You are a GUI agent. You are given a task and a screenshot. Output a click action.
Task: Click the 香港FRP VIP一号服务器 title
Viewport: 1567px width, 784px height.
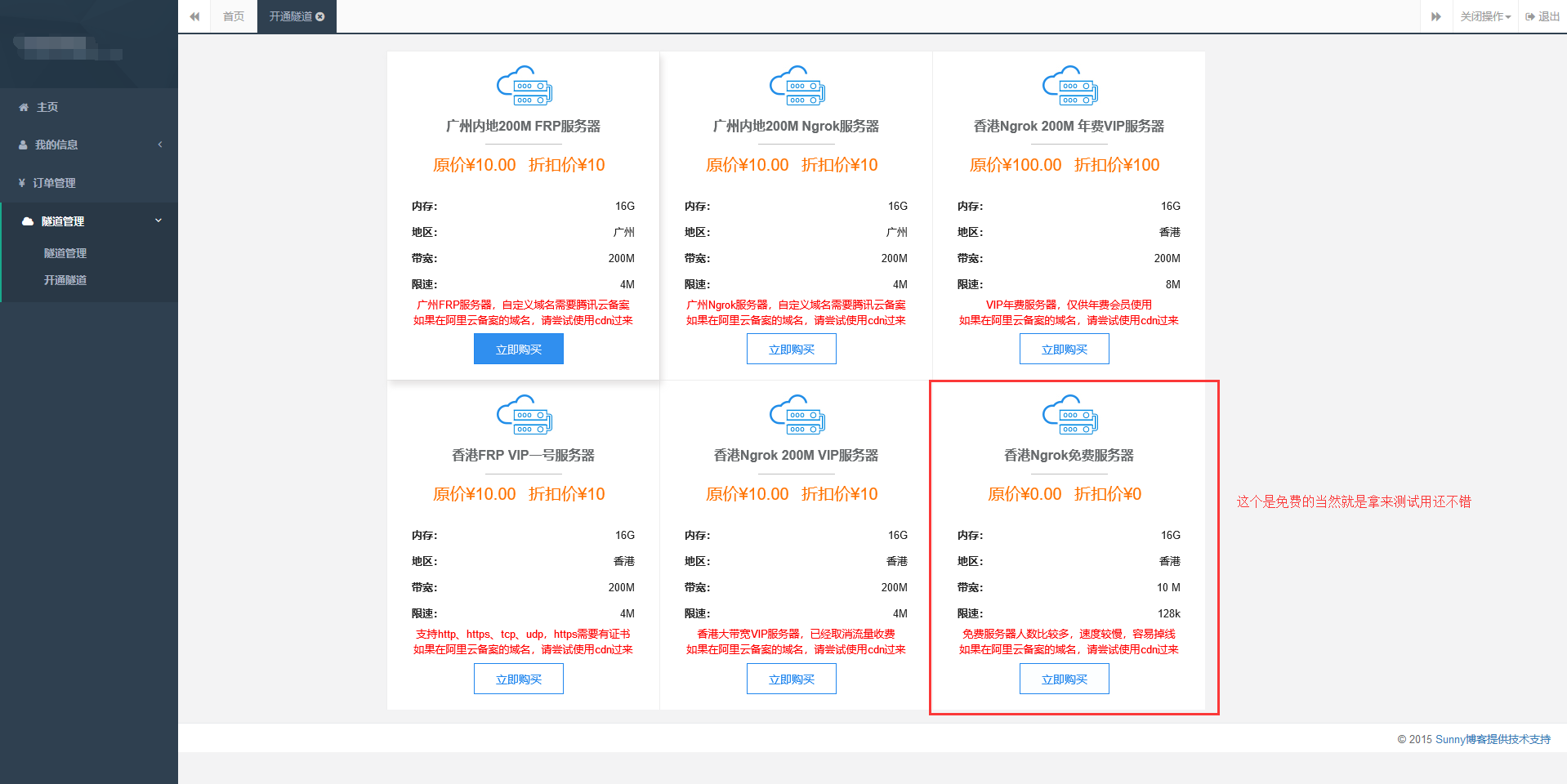(x=524, y=455)
